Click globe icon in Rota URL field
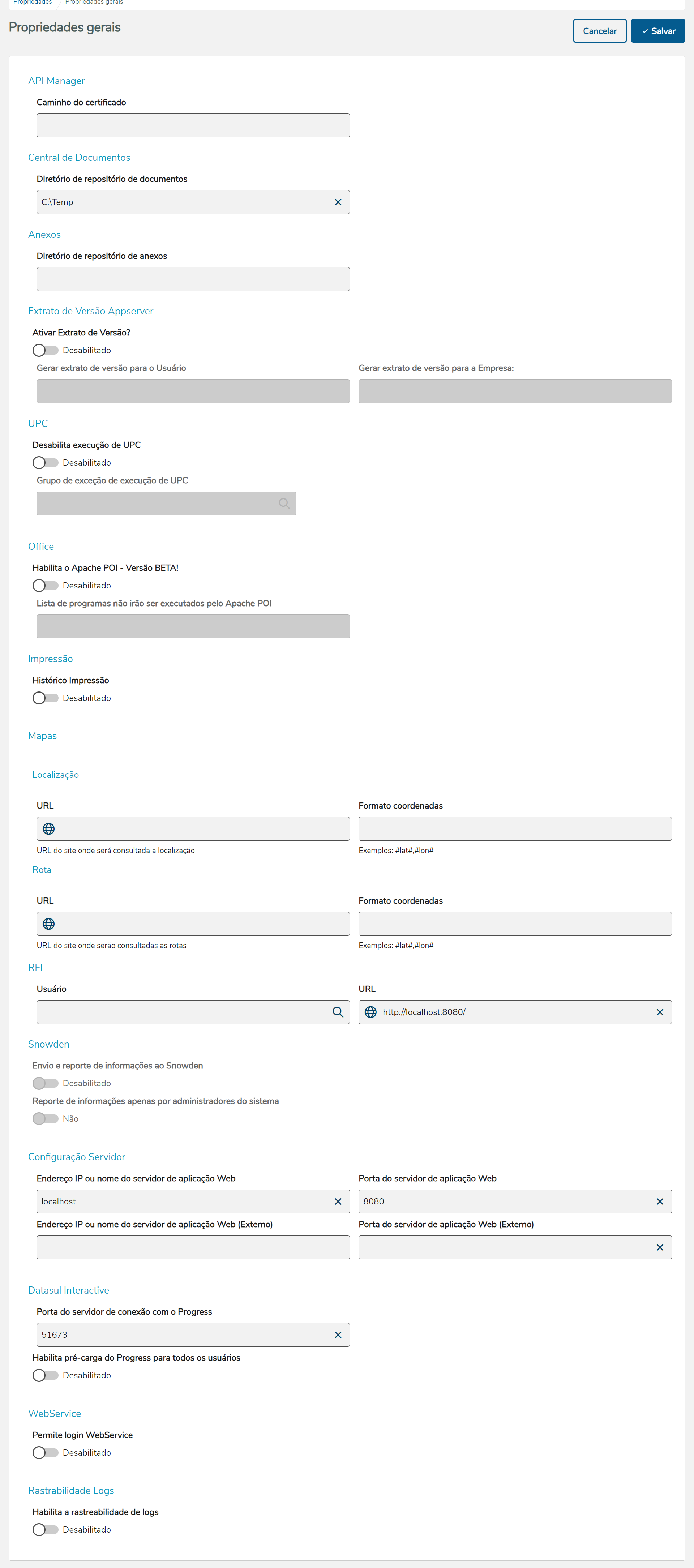The image size is (694, 1568). 49,924
